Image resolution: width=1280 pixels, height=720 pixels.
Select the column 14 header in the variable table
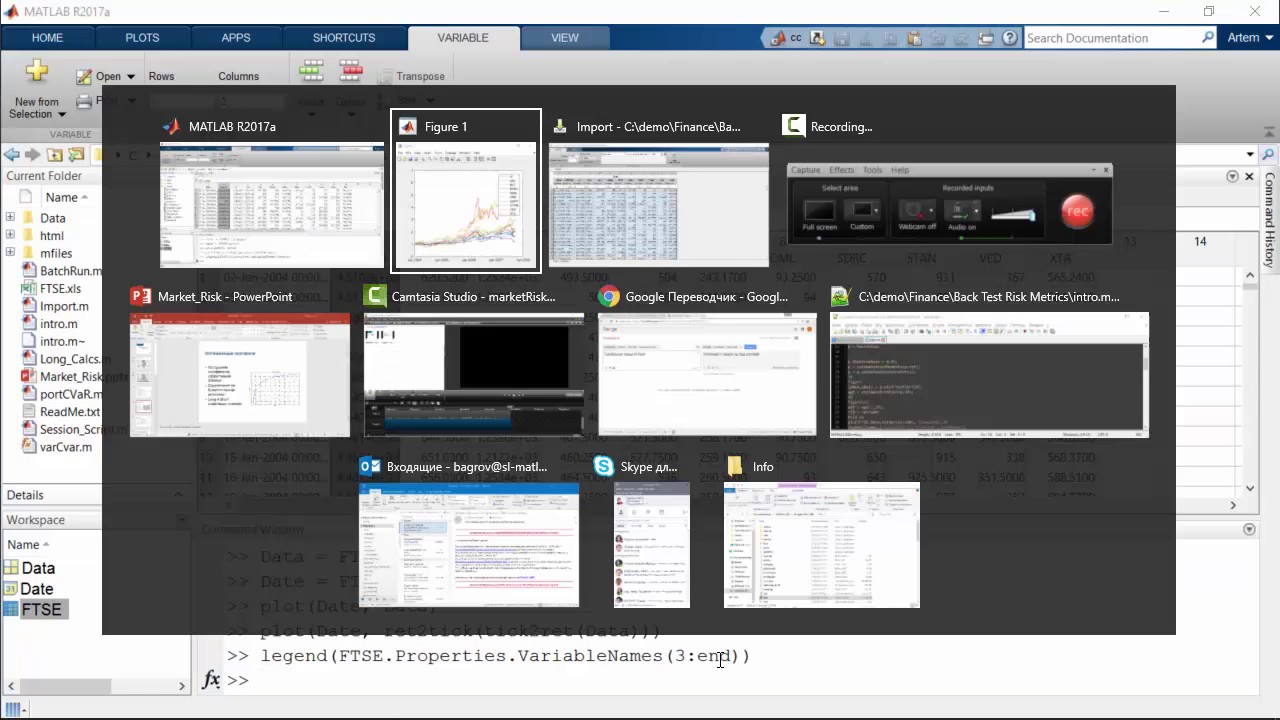[x=1200, y=241]
